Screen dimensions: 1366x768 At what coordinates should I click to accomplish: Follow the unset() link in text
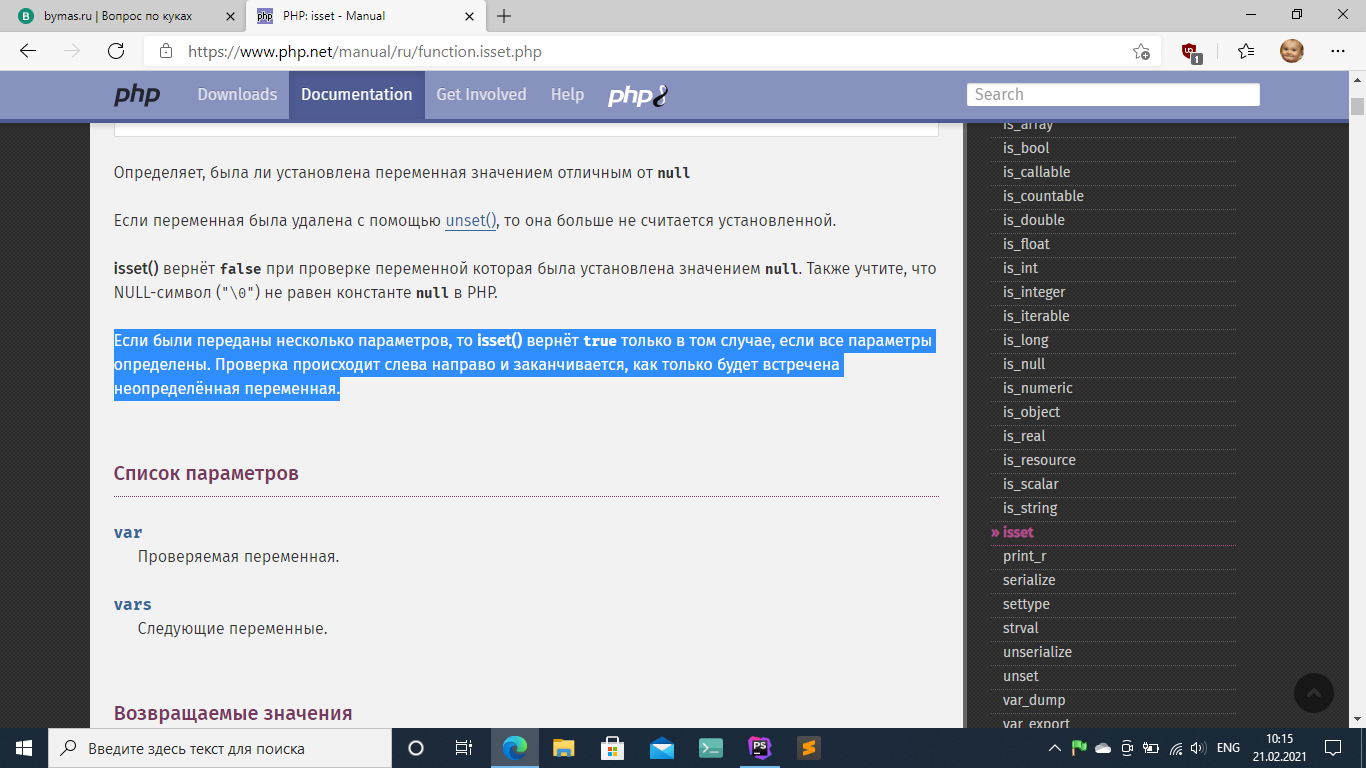471,220
